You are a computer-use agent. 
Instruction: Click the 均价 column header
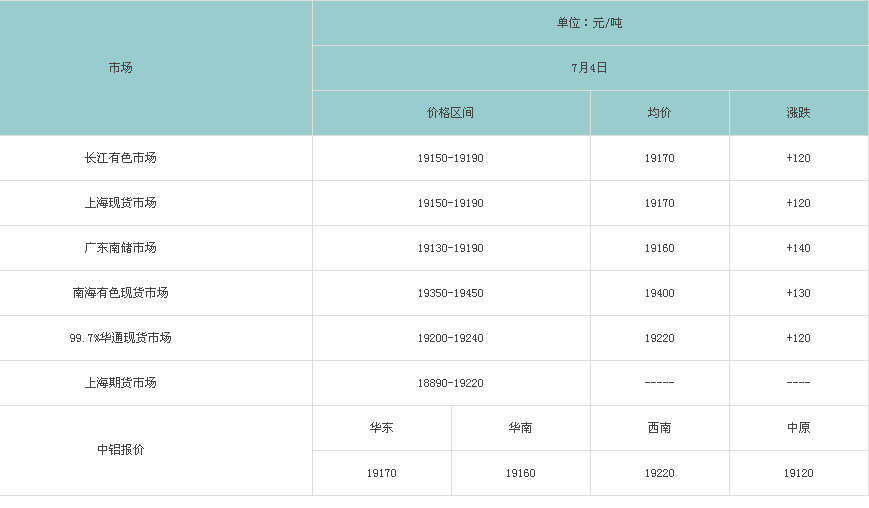[659, 113]
